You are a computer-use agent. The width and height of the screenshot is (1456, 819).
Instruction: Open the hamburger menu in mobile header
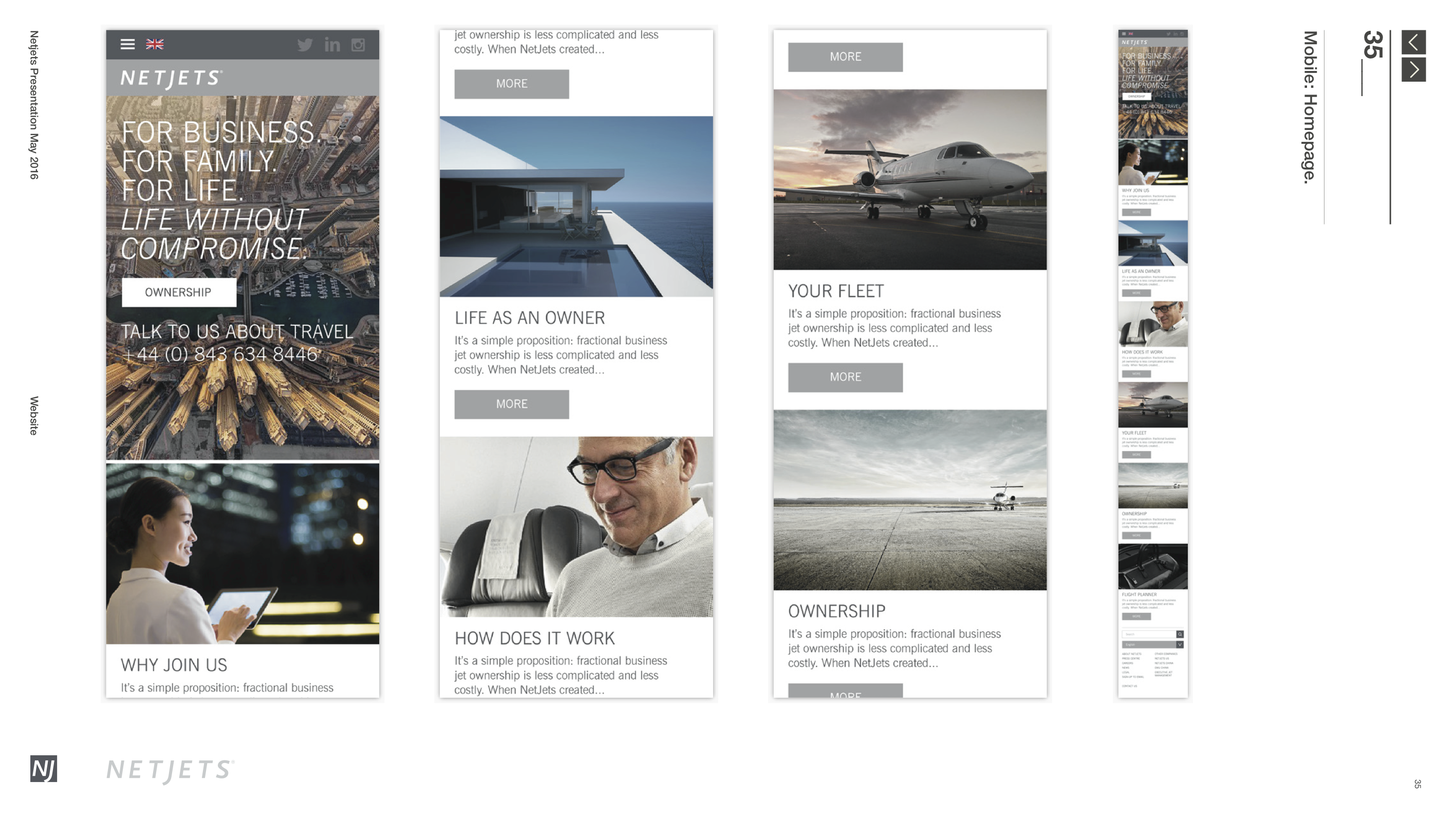(x=127, y=44)
